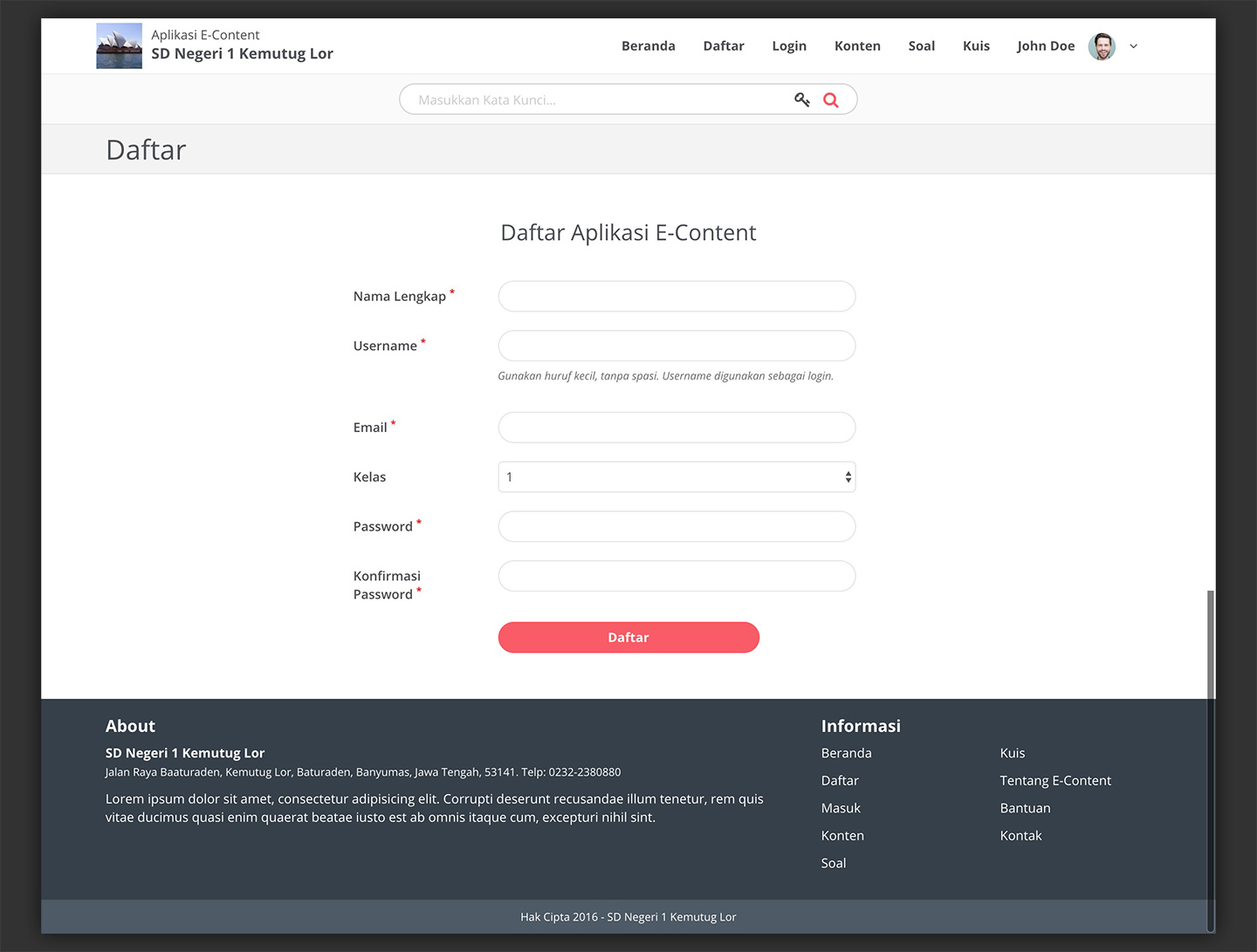Image resolution: width=1257 pixels, height=952 pixels.
Task: Open Beranda link in footer
Action: pos(846,753)
